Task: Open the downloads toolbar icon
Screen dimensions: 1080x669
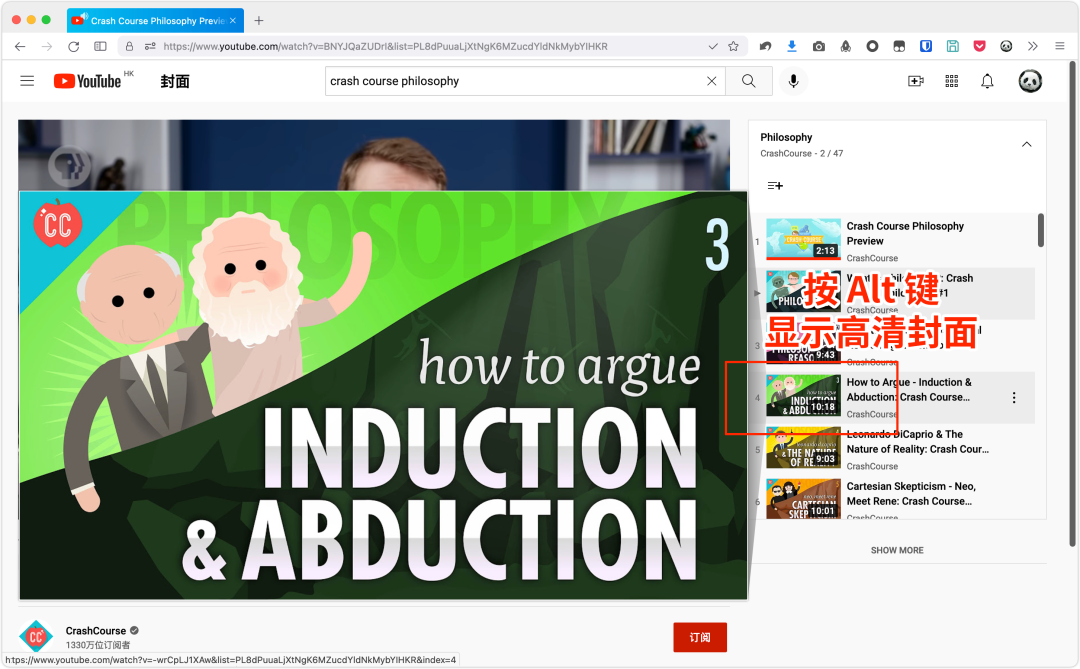Action: pyautogui.click(x=791, y=46)
